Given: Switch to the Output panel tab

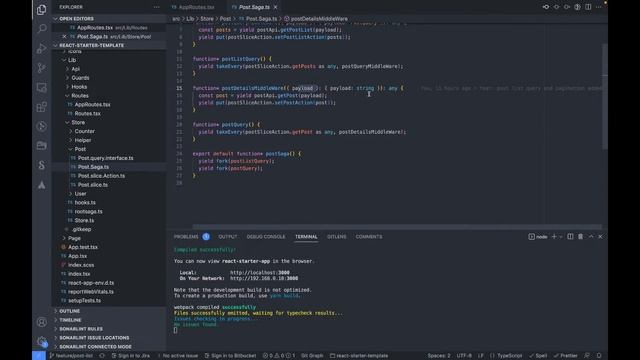Looking at the screenshot, I should 227,237.
